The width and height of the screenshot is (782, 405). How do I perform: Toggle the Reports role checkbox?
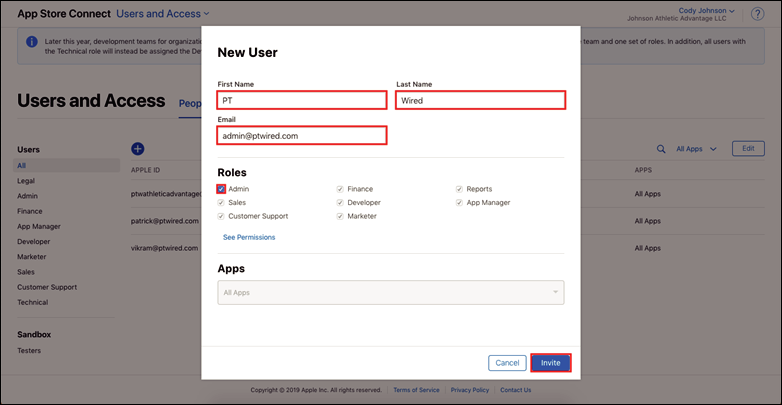click(459, 189)
